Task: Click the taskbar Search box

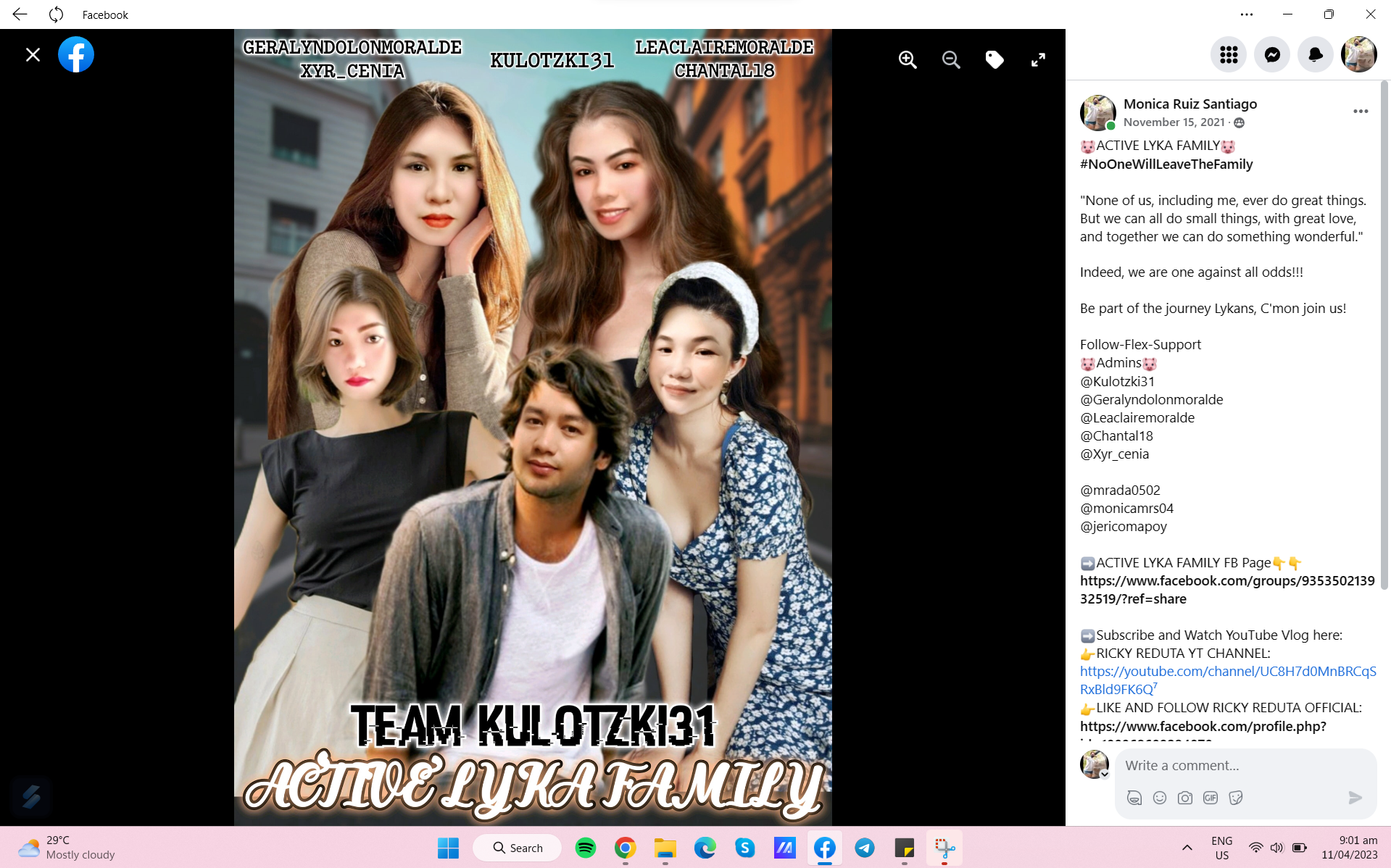Action: 518,848
